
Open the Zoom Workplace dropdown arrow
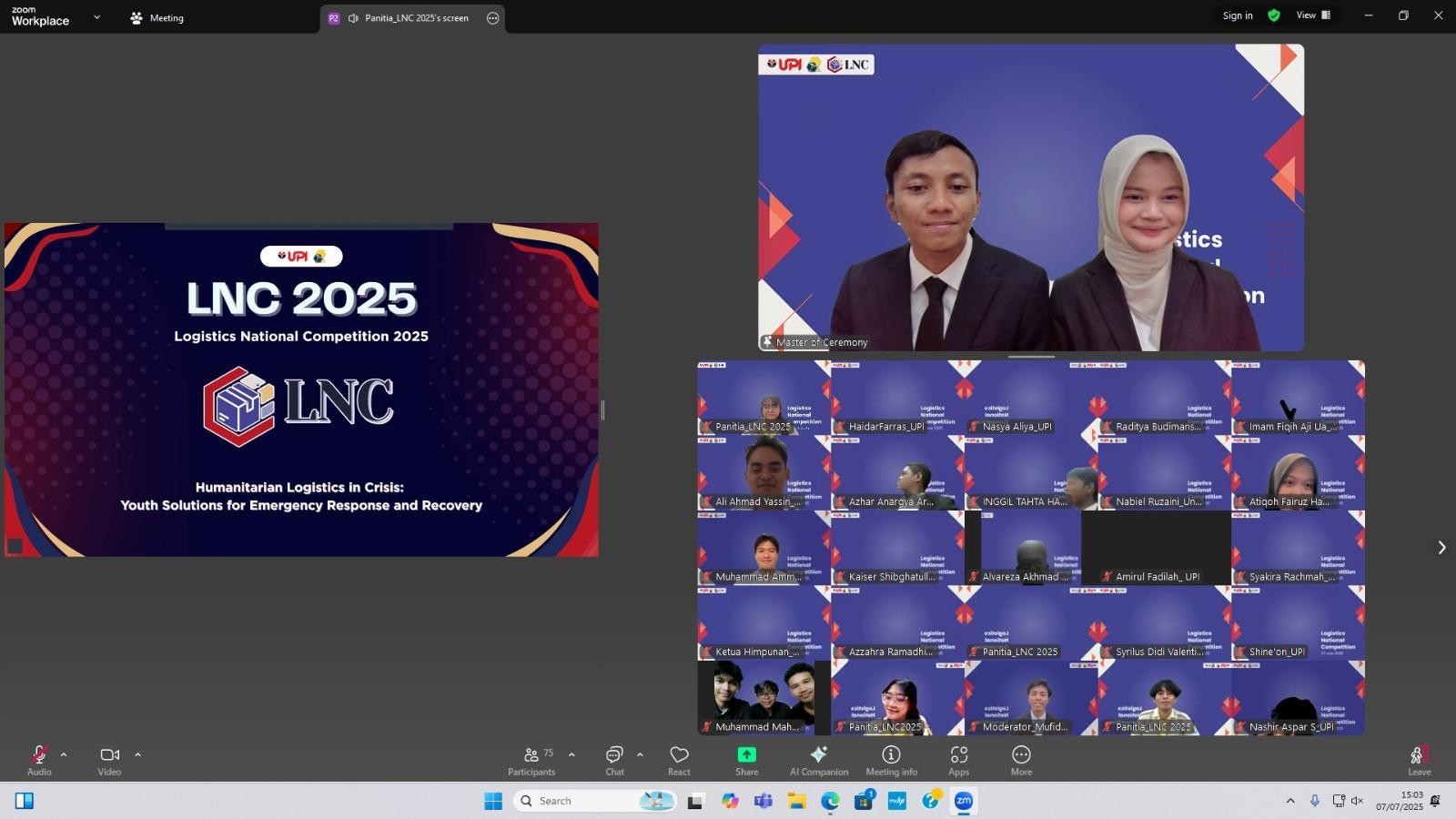96,17
